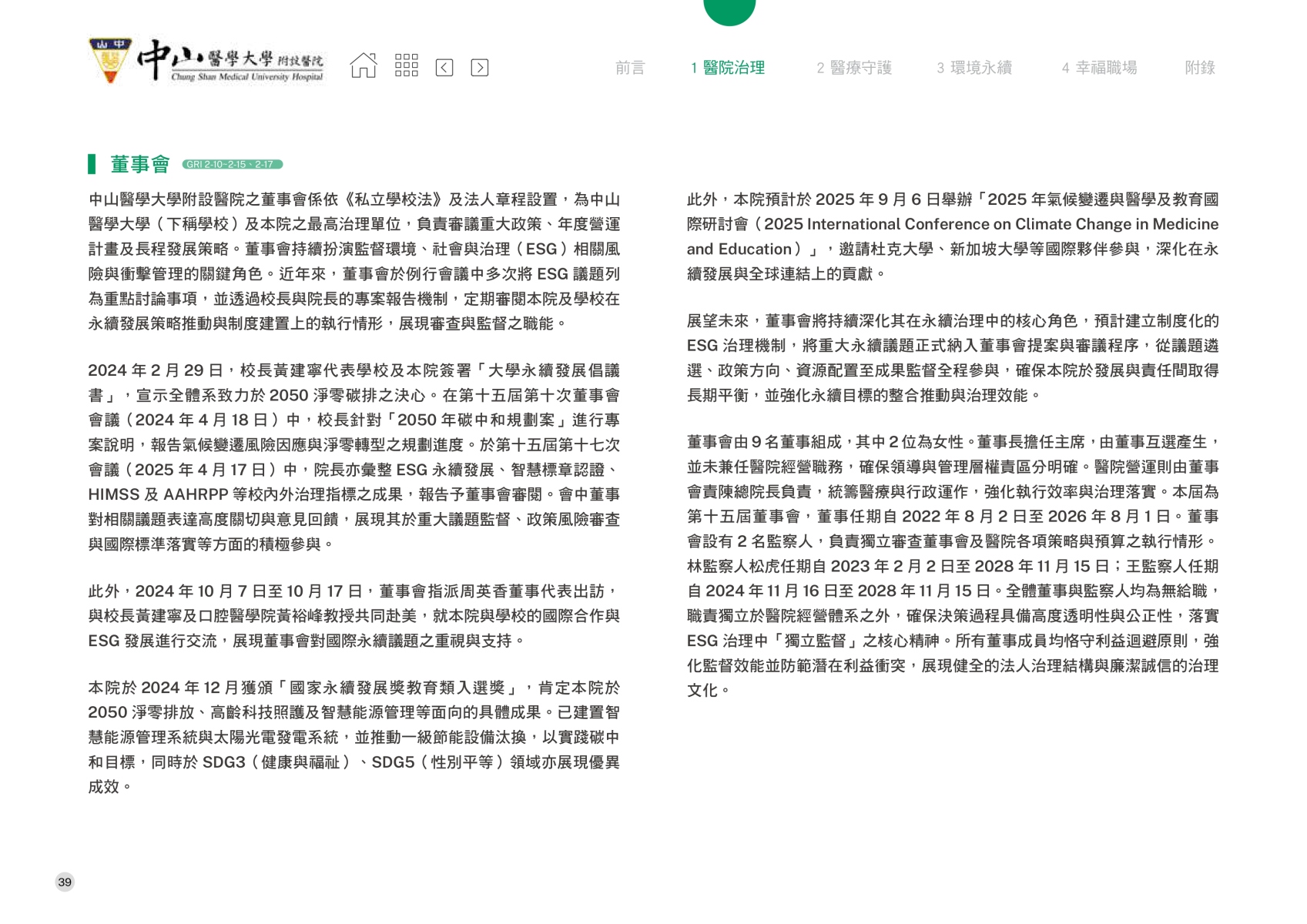The width and height of the screenshot is (1307, 924).
Task: Open the 4 幸福職場 tab
Action: point(1099,68)
